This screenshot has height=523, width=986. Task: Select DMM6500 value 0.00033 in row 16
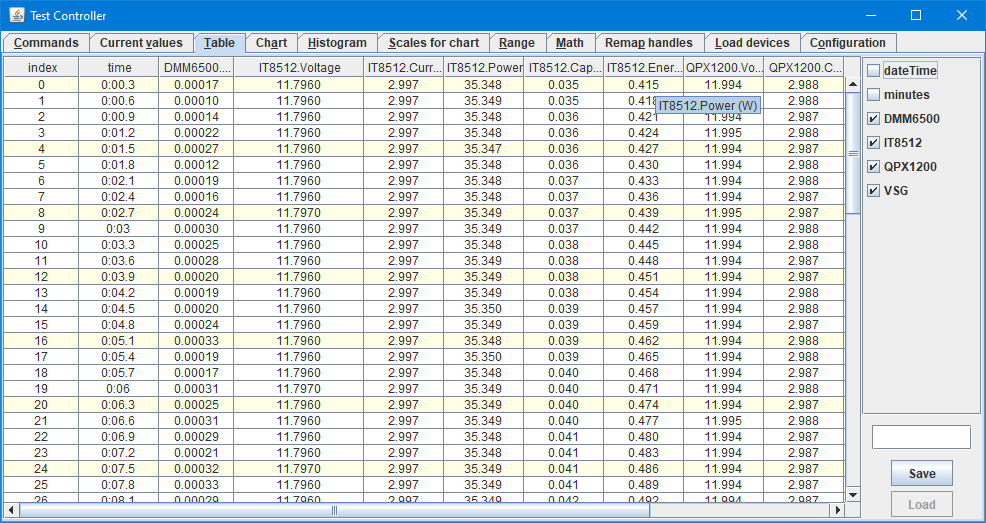[196, 341]
